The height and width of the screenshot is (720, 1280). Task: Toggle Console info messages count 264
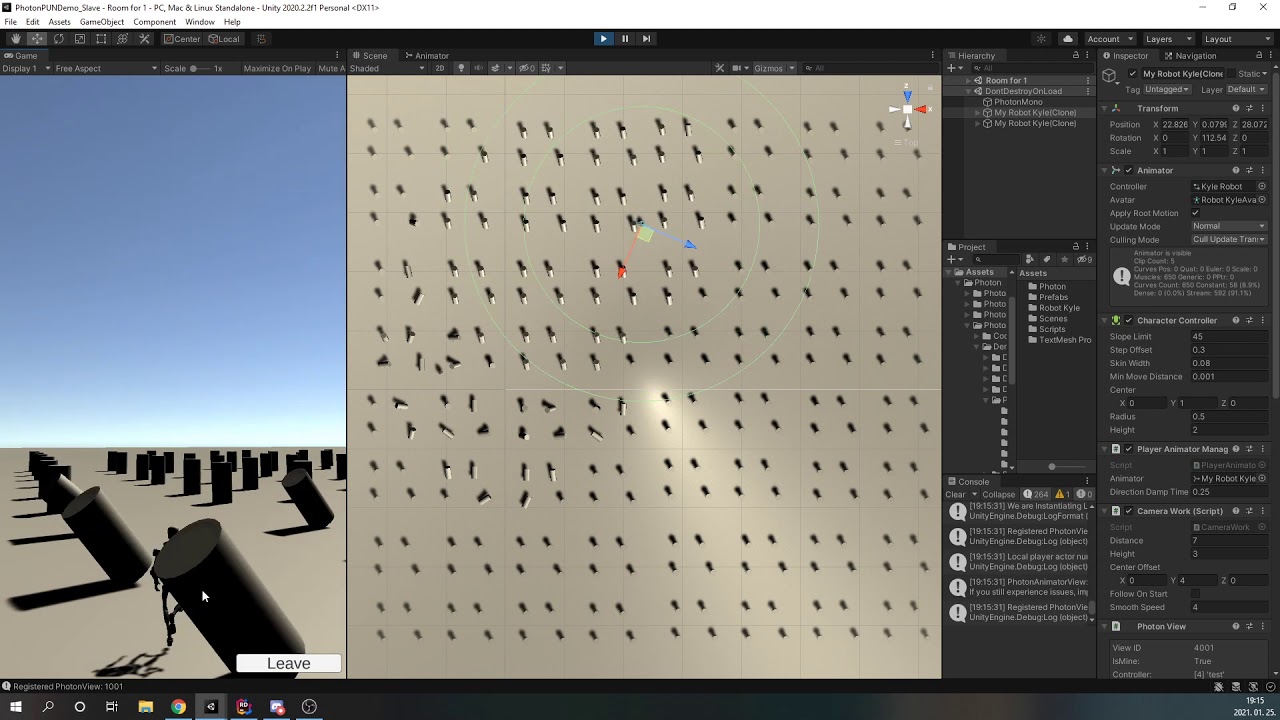[x=1035, y=494]
